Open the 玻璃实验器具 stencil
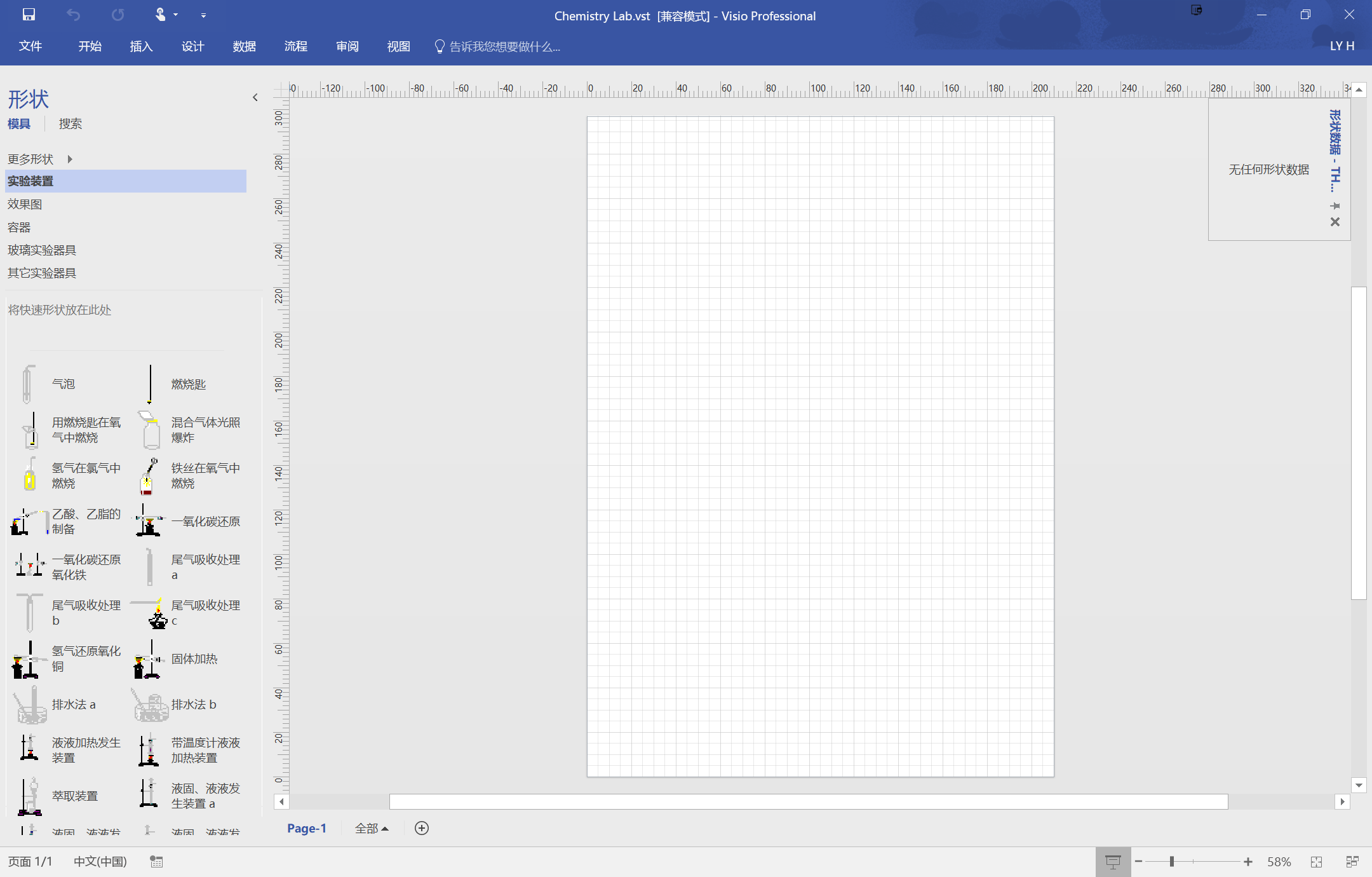1372x877 pixels. (x=41, y=249)
